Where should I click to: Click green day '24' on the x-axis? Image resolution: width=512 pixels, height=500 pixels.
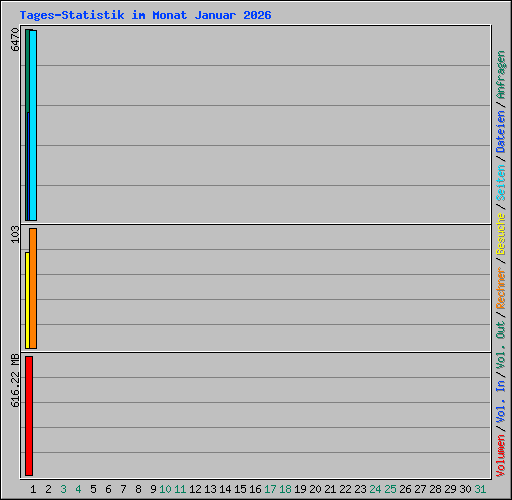[x=375, y=489]
